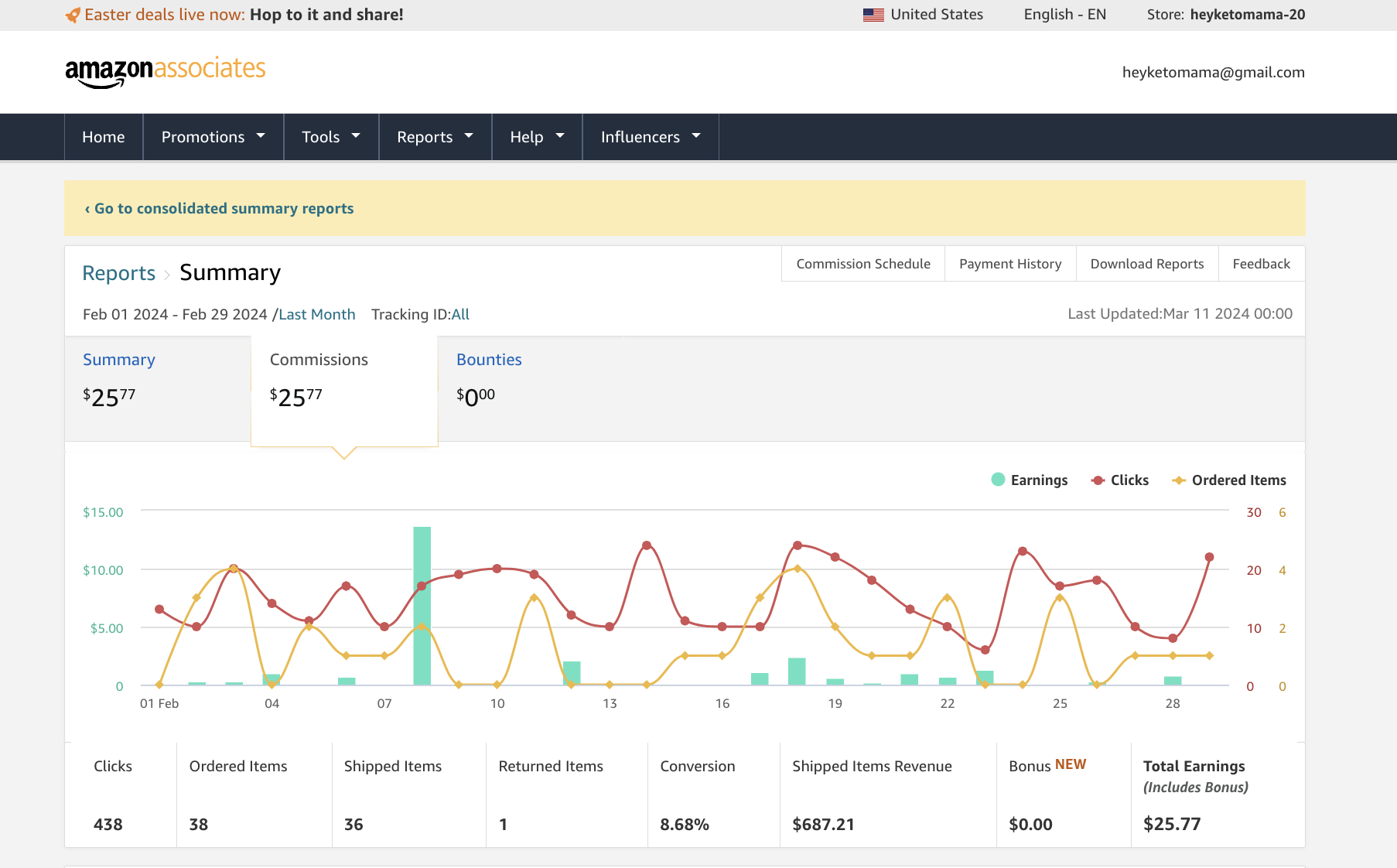This screenshot has height=868, width=1397.
Task: Click the Amazon Associates logo
Action: (x=166, y=72)
